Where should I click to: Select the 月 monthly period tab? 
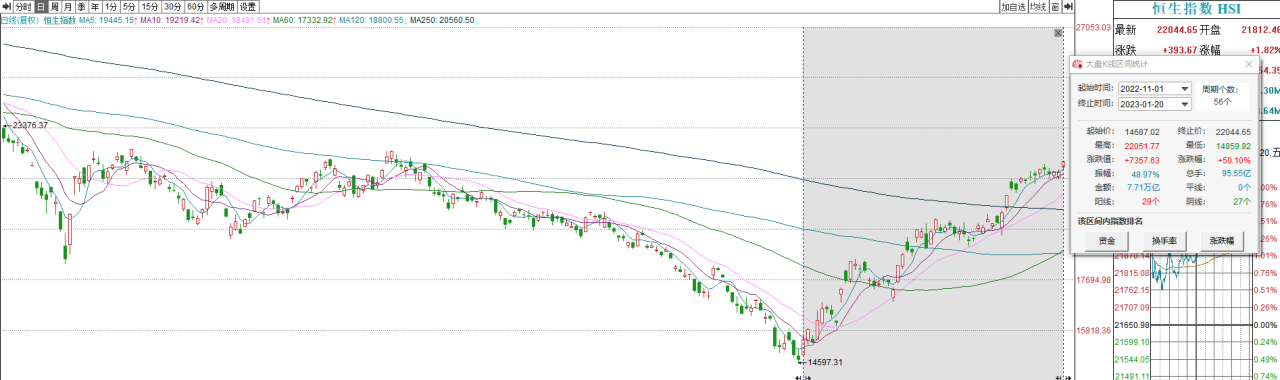(x=68, y=6)
